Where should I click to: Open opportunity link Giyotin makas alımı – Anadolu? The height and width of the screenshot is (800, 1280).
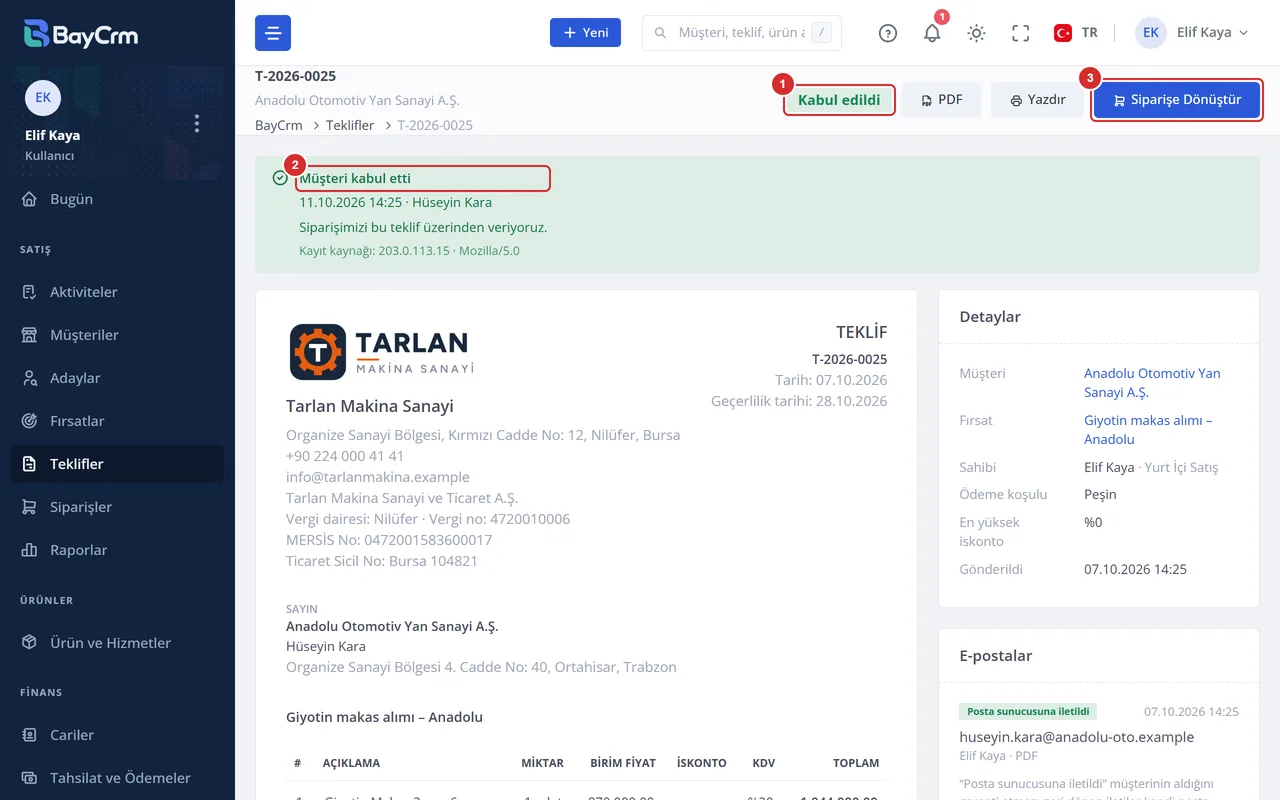click(x=1148, y=430)
